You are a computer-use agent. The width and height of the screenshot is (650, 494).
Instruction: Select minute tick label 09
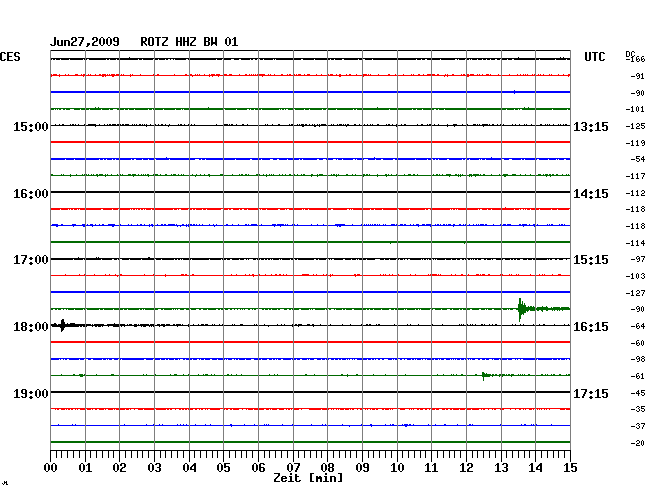click(x=362, y=467)
